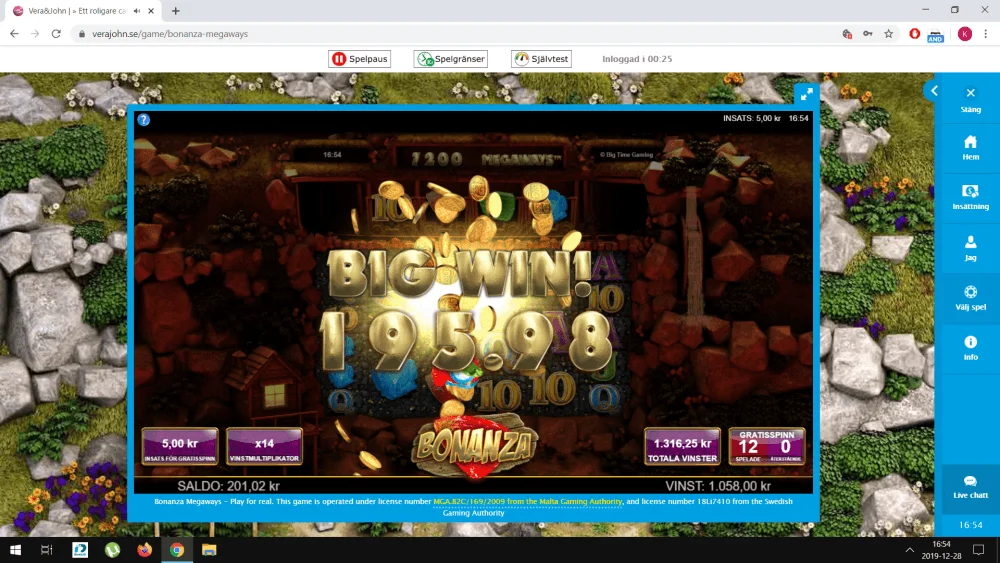1000x563 pixels.
Task: View site security padlock info
Action: [82, 34]
